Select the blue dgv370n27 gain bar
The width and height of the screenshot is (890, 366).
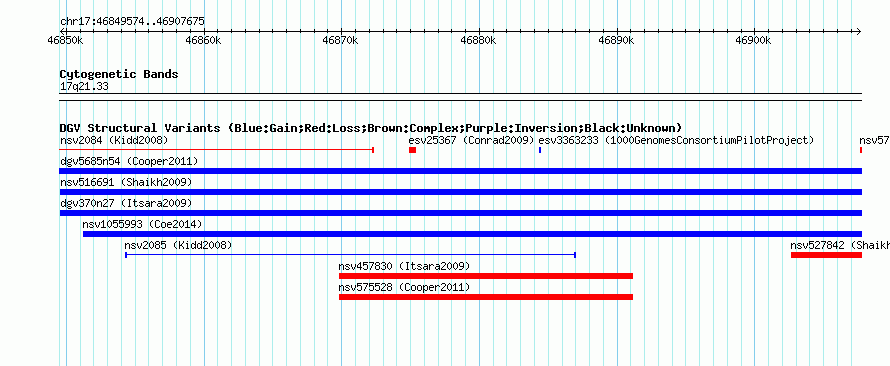(461, 213)
